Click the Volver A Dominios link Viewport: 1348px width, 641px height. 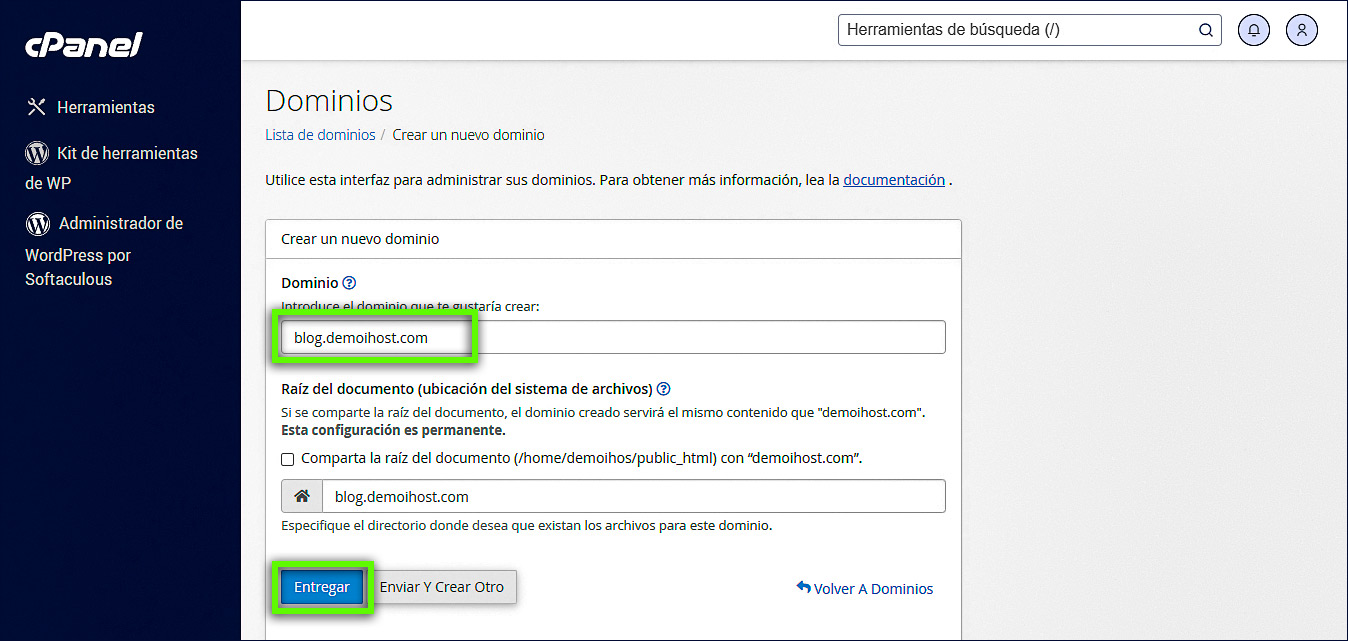click(x=871, y=588)
